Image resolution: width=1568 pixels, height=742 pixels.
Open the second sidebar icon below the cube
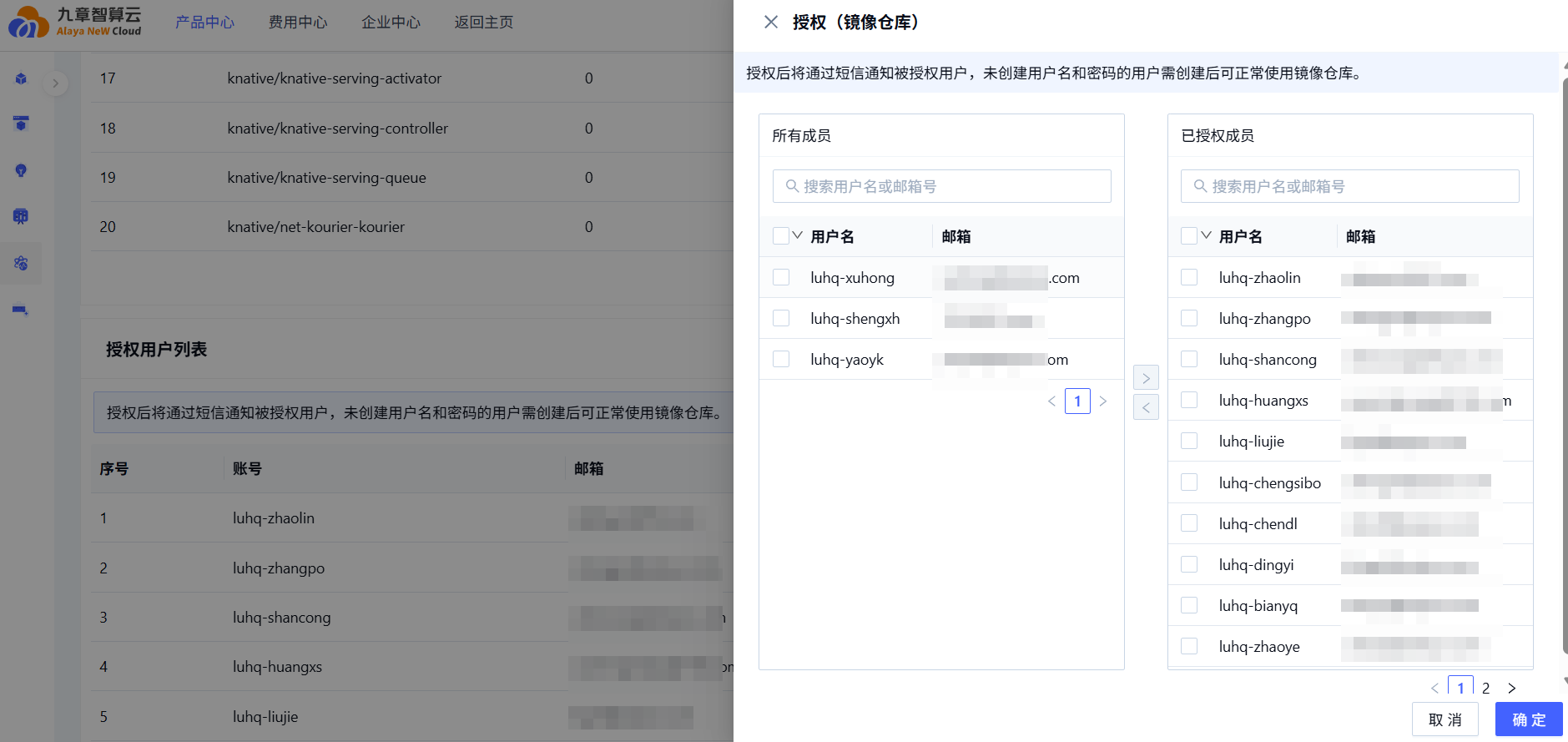coord(21,124)
